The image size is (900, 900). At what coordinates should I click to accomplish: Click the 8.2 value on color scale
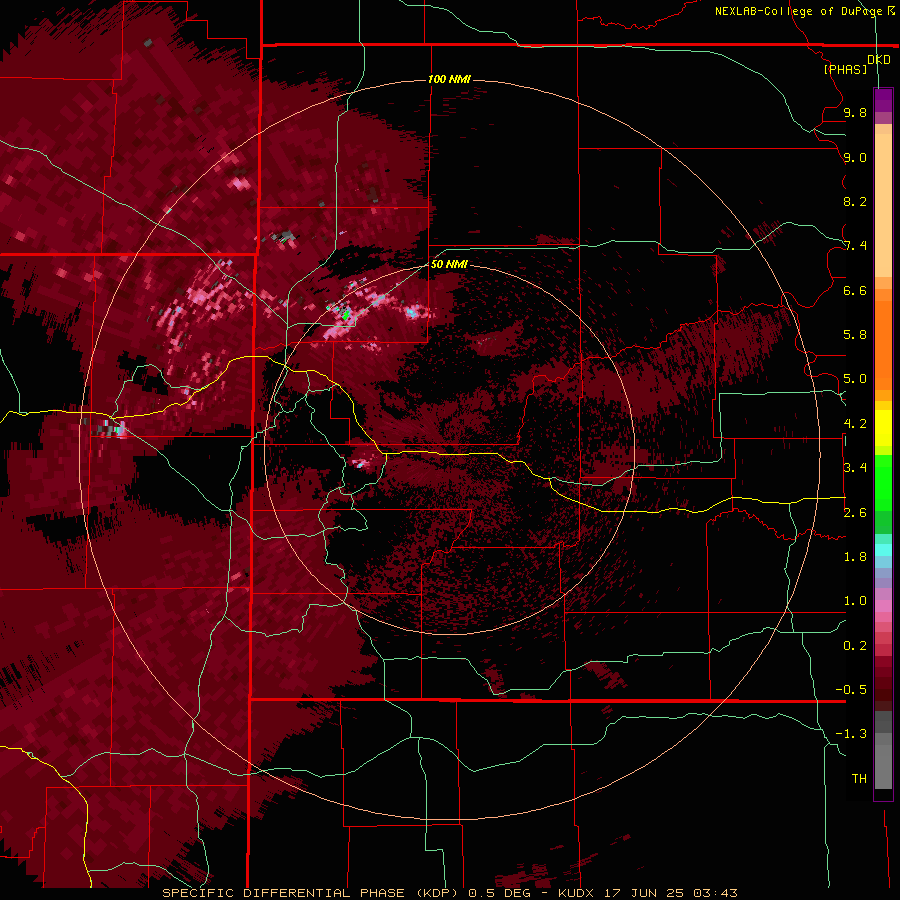pos(855,201)
